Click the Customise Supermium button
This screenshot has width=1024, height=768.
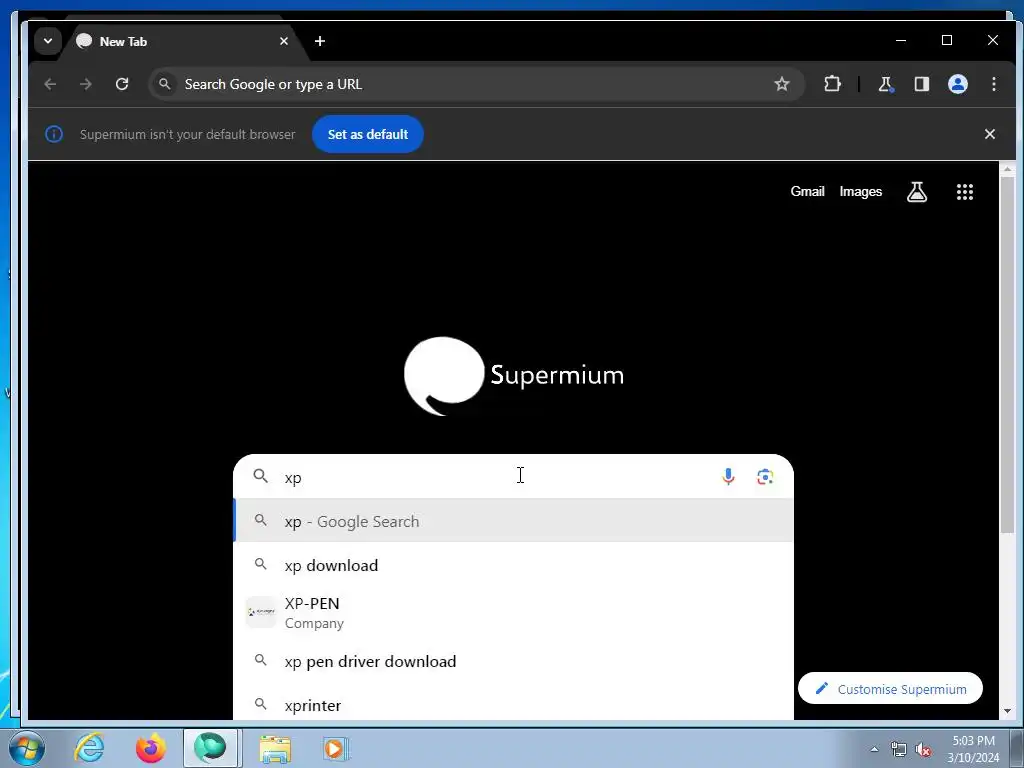coord(890,688)
